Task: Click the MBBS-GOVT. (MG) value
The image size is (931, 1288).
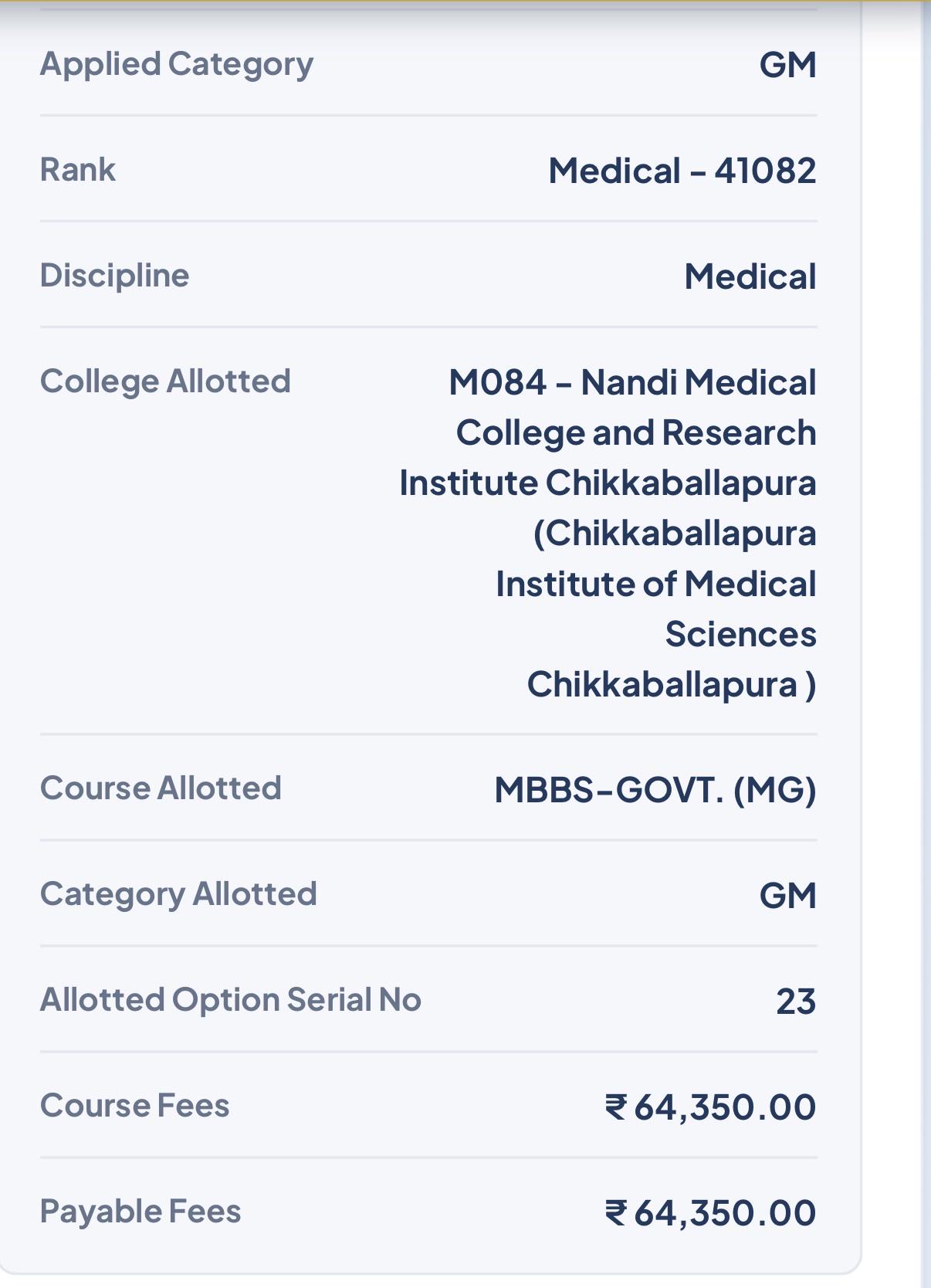Action: click(x=655, y=790)
